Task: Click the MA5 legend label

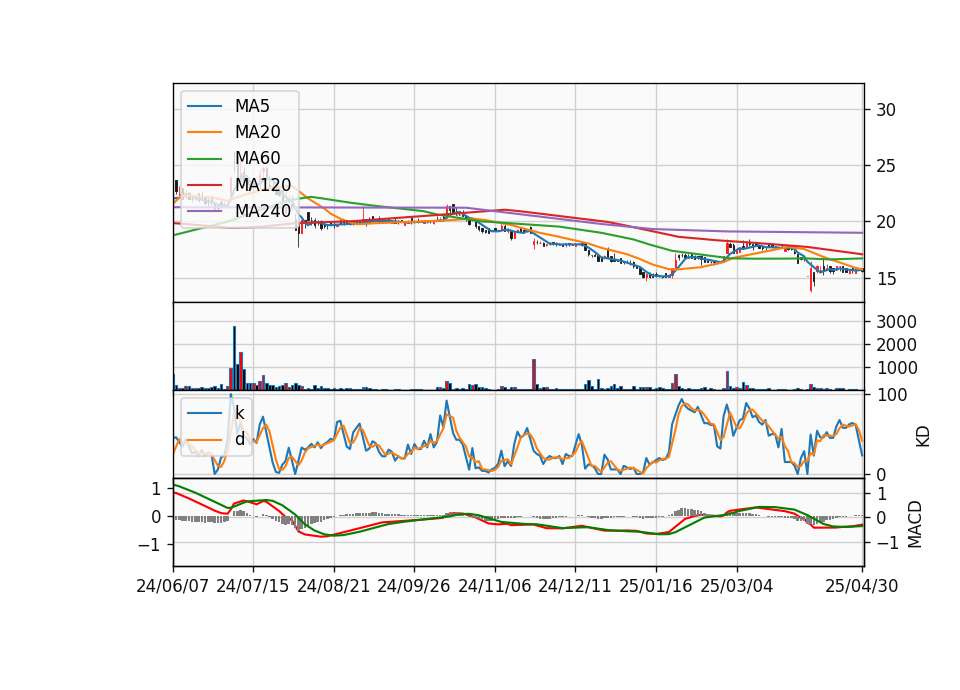Action: point(252,106)
